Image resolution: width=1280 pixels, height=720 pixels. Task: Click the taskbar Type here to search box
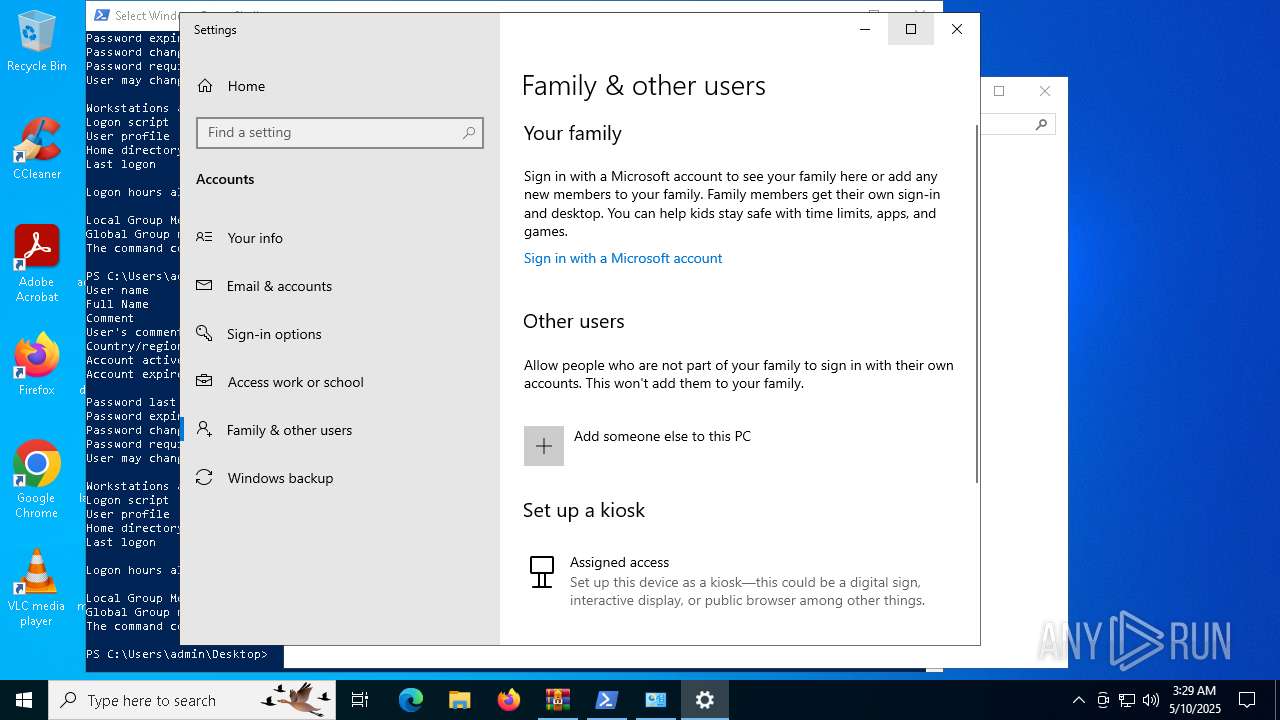point(191,700)
